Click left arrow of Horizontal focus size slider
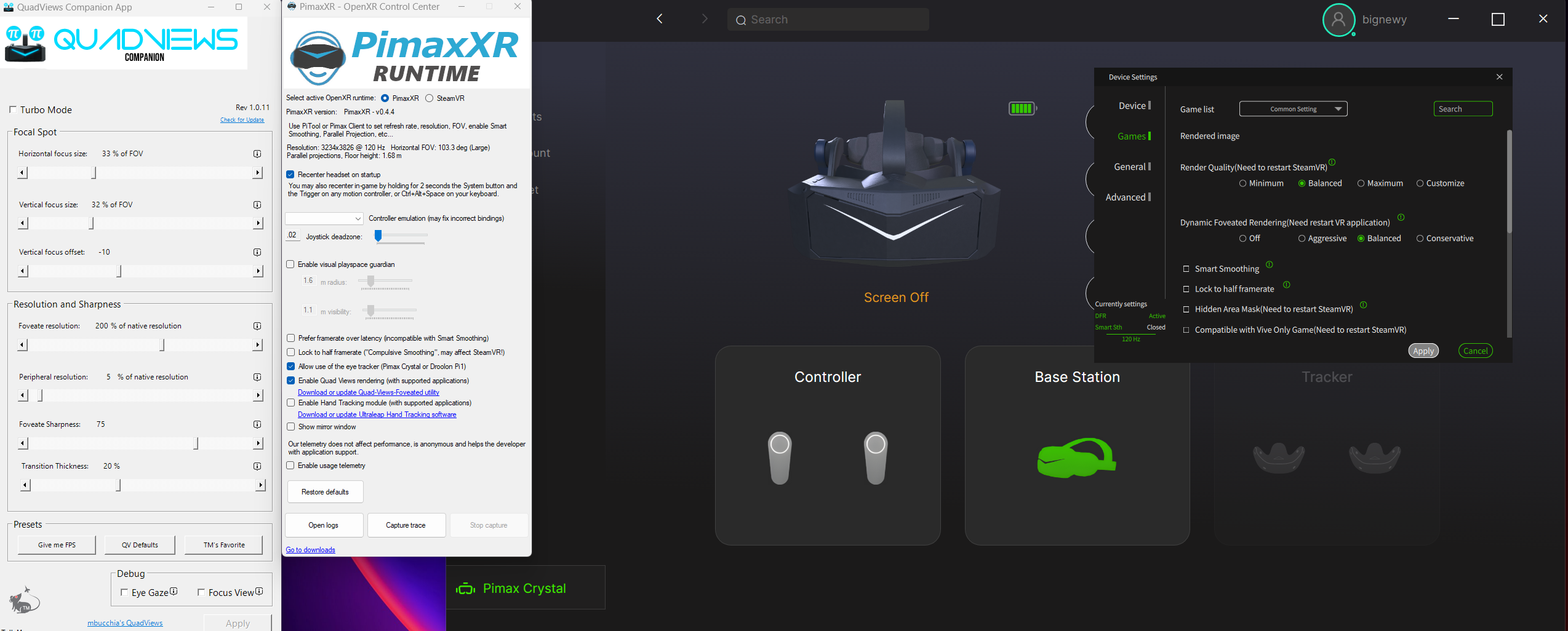1568x631 pixels. click(23, 173)
